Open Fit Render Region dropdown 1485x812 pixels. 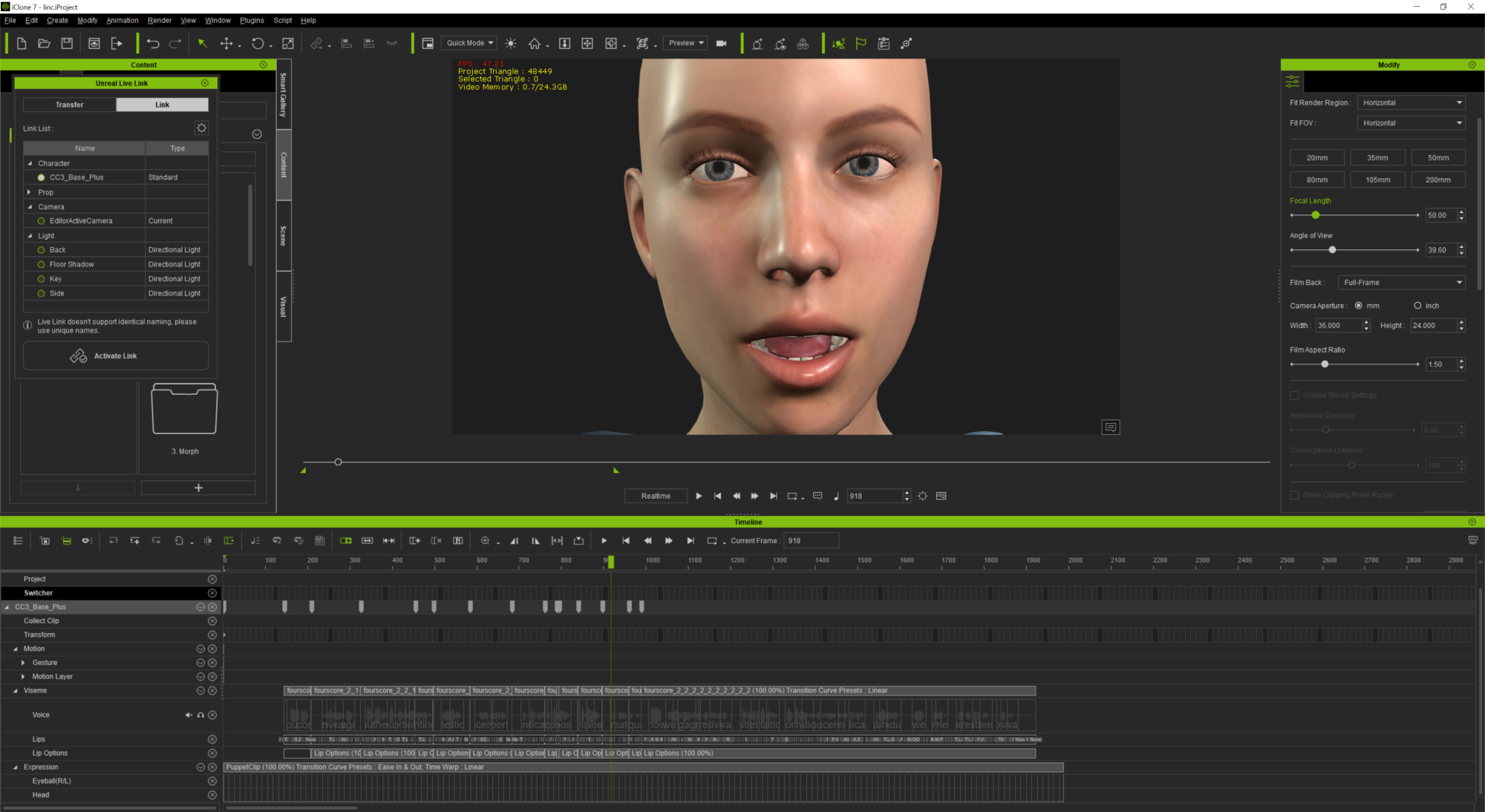[1411, 103]
